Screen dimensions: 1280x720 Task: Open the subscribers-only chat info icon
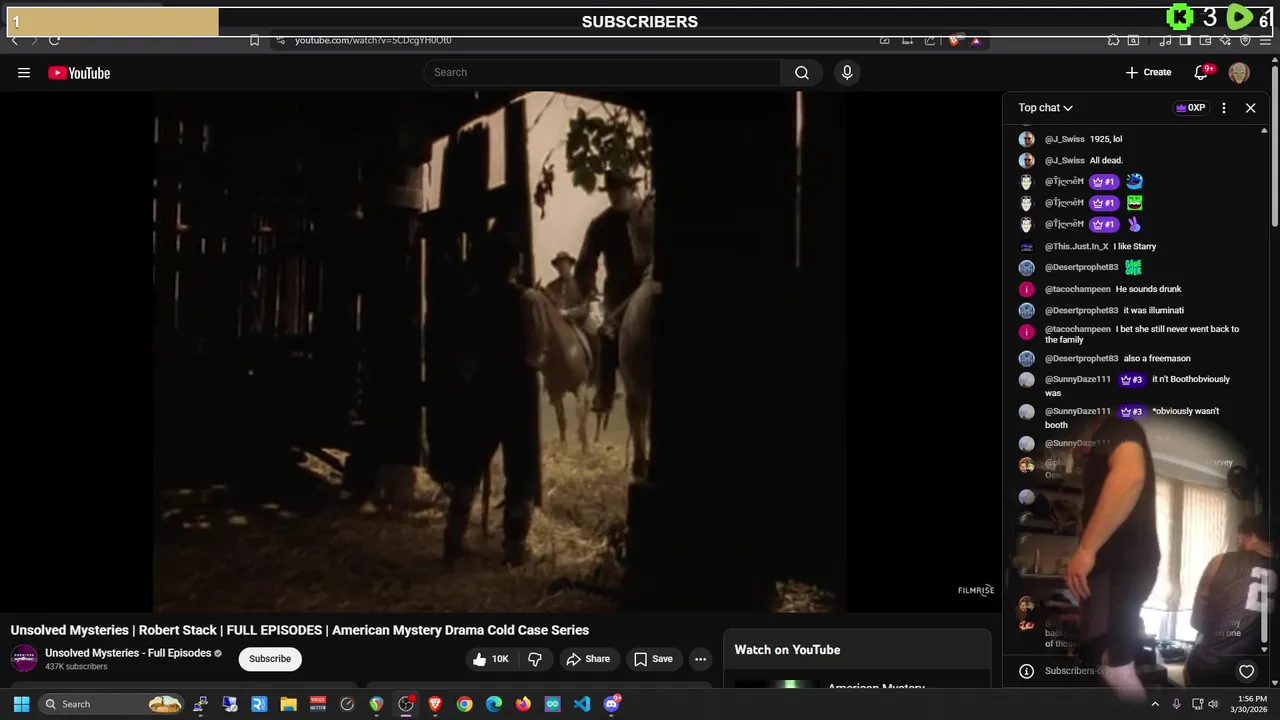1026,671
